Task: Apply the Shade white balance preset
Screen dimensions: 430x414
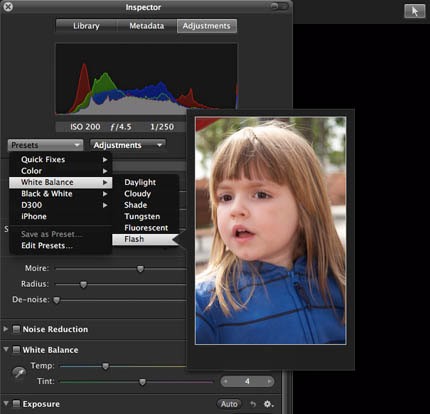Action: pyautogui.click(x=146, y=205)
